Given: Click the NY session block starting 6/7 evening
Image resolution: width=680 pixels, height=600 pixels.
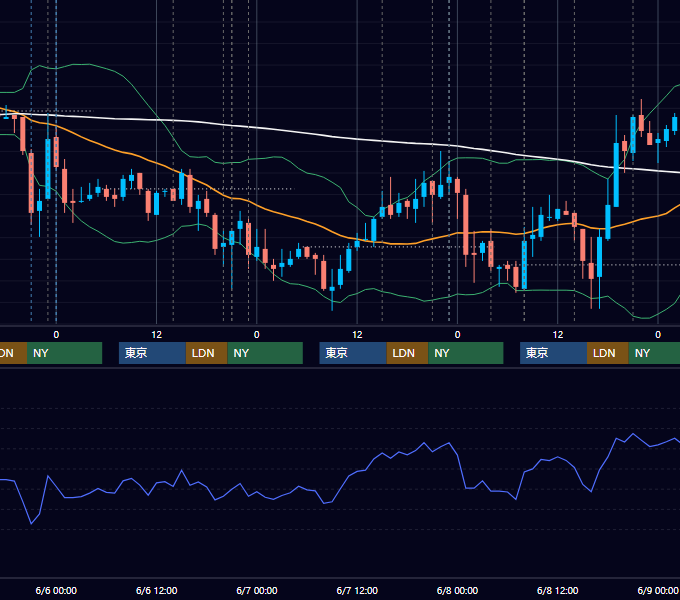Looking at the screenshot, I should [466, 353].
